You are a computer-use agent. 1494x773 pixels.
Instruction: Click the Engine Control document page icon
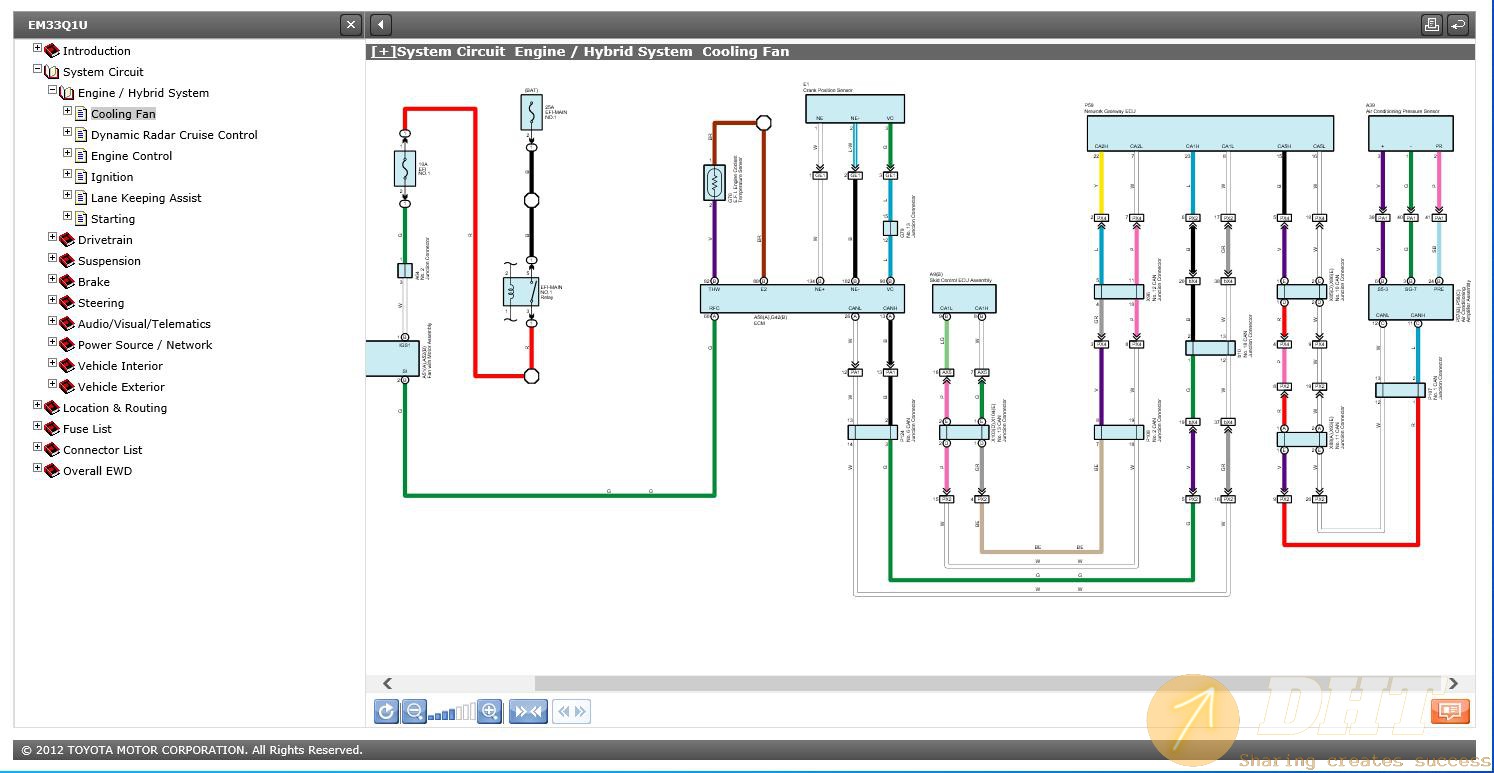pos(81,156)
